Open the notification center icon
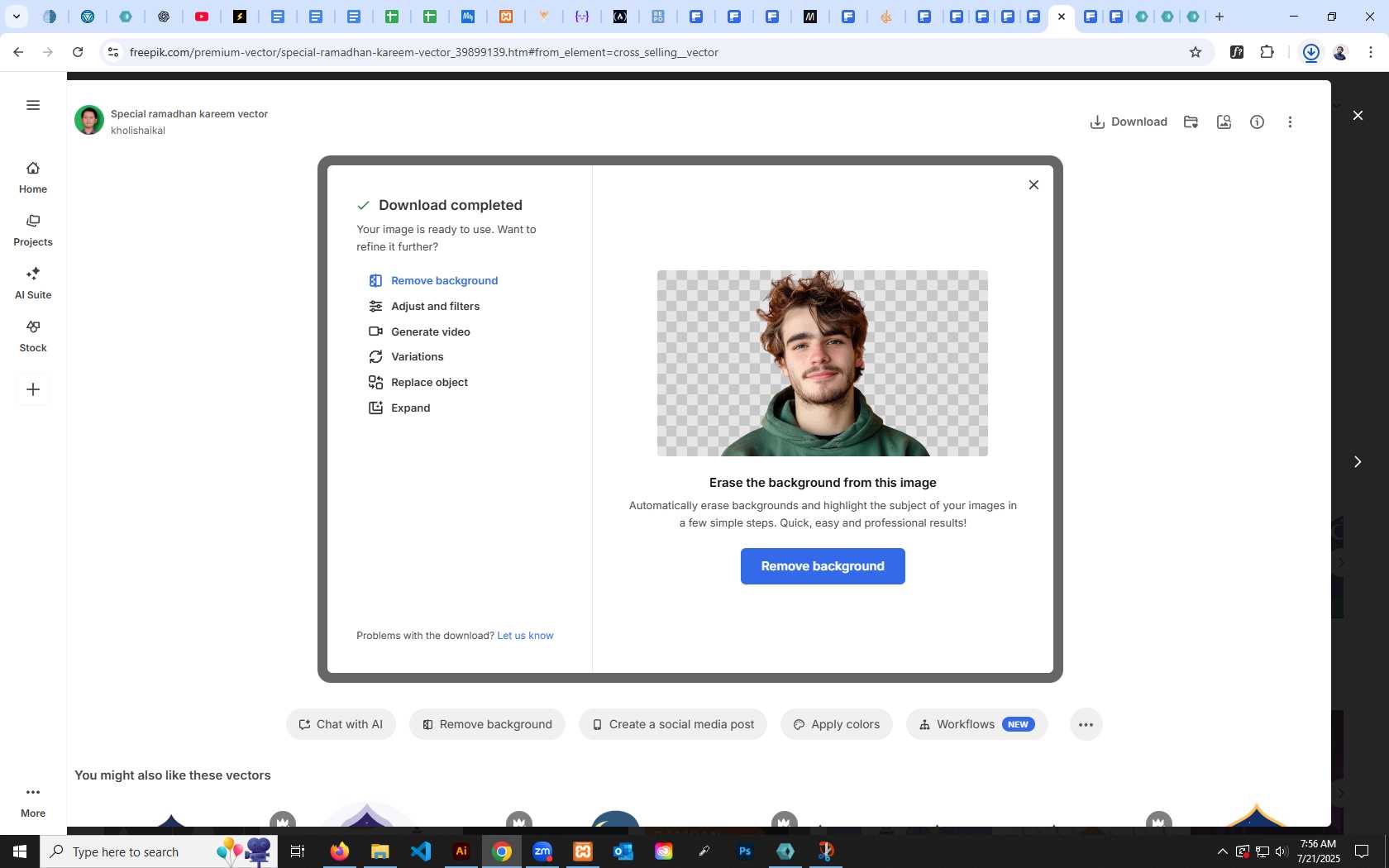The height and width of the screenshot is (868, 1389). (1362, 851)
